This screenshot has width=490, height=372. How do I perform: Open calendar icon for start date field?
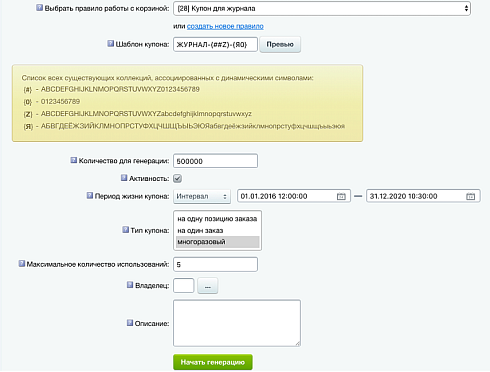341,196
